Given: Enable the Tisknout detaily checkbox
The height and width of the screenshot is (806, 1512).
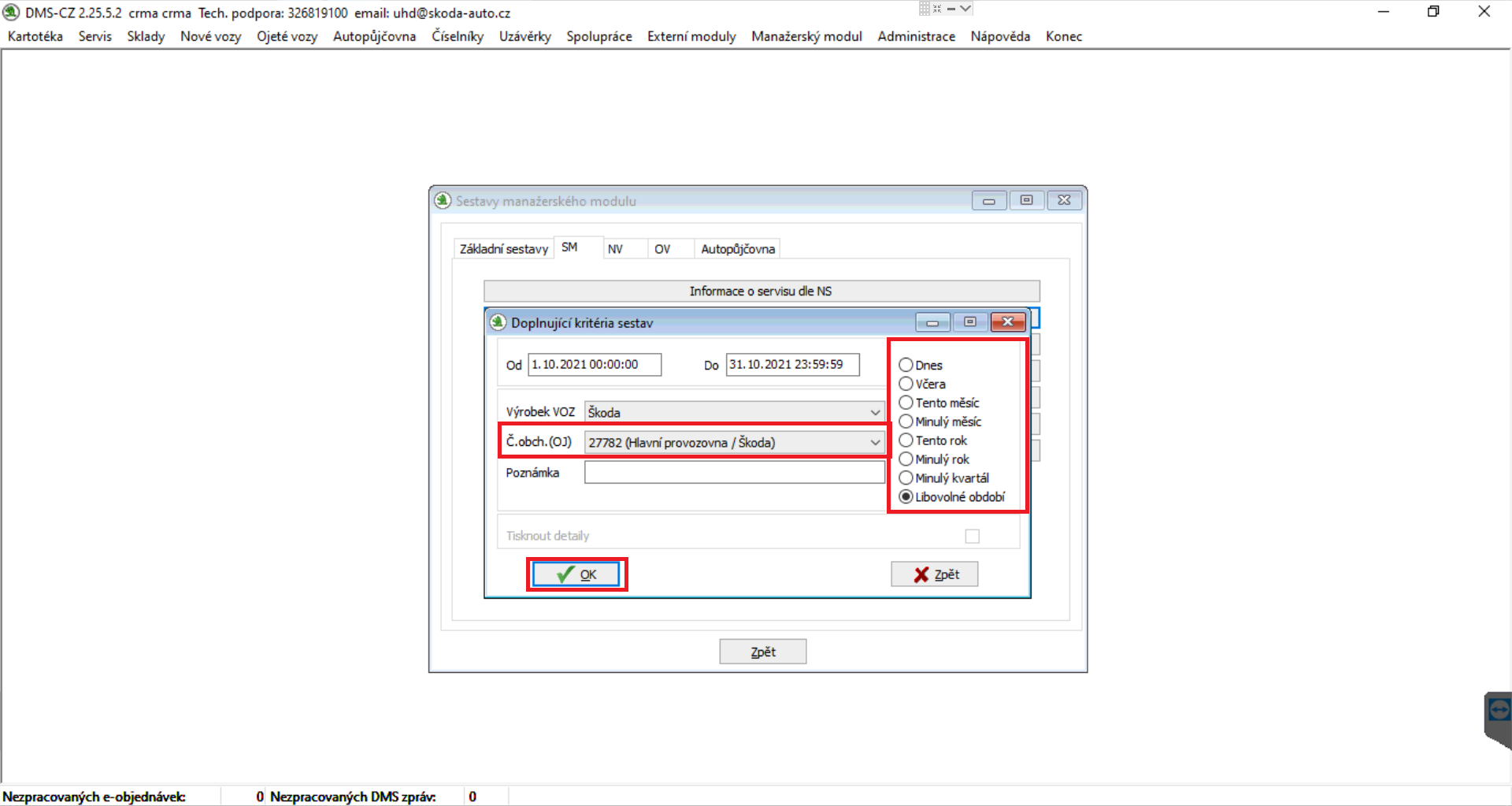Looking at the screenshot, I should point(973,537).
